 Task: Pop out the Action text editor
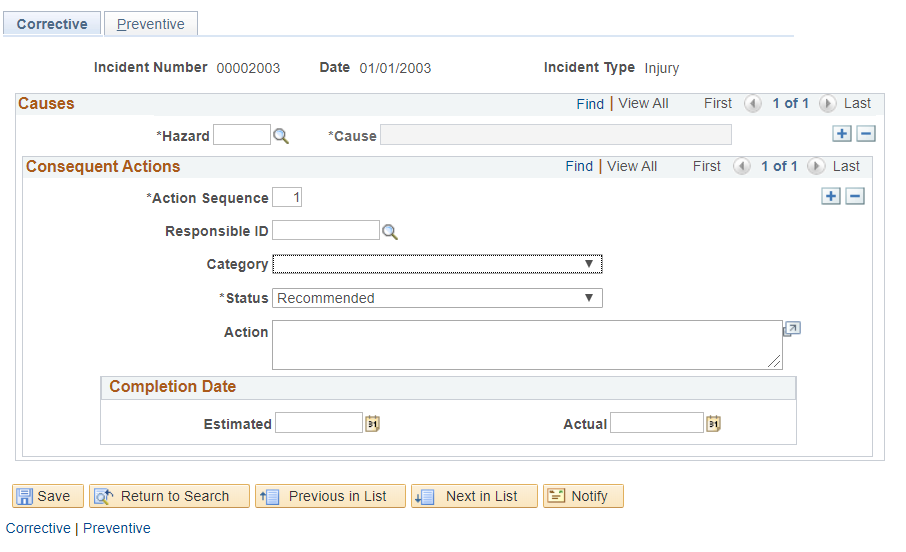[x=792, y=329]
